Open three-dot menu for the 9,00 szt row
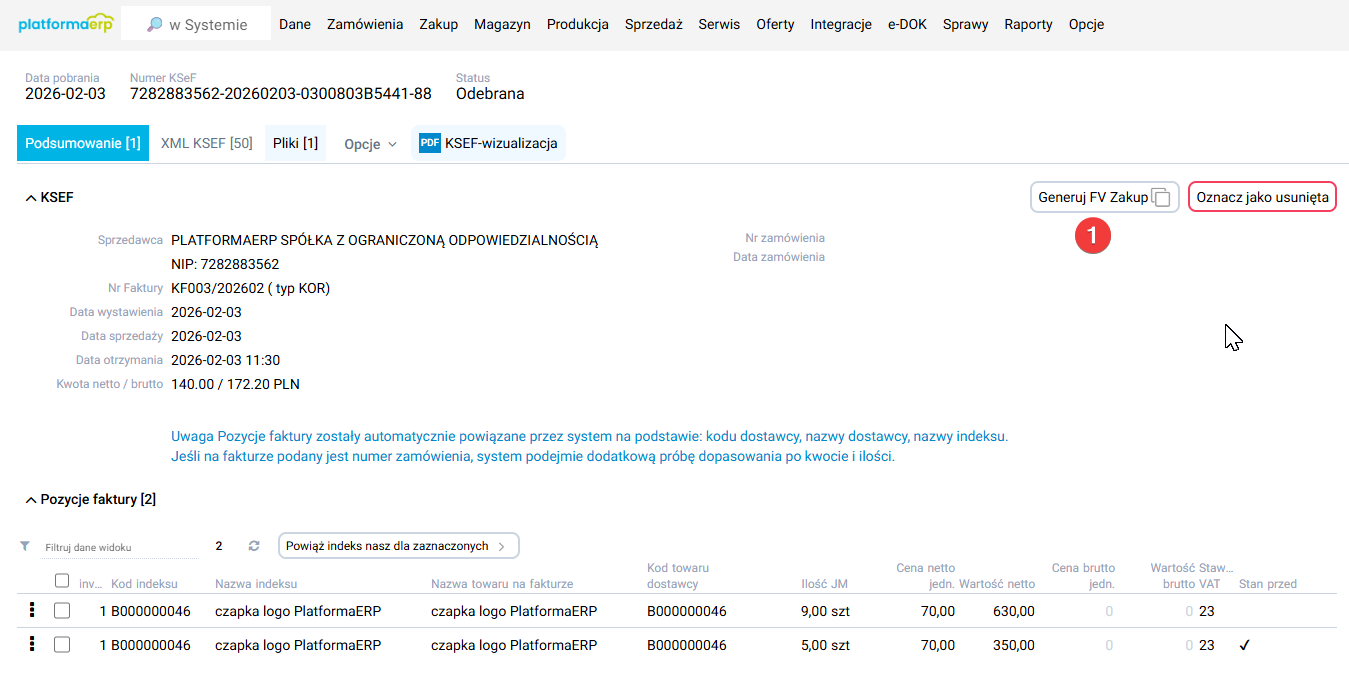This screenshot has width=1349, height=677. pos(31,610)
